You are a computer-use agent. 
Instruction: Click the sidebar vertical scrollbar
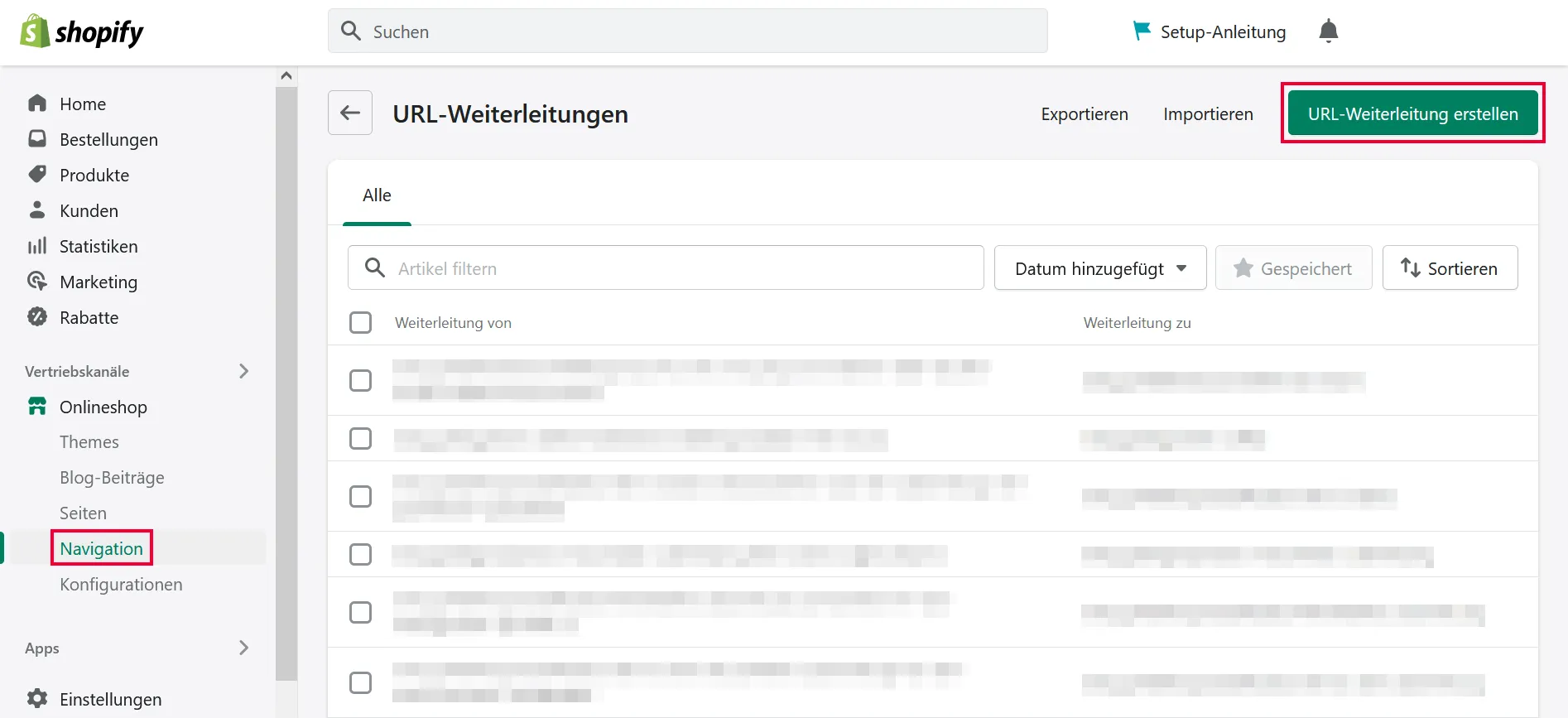pyautogui.click(x=286, y=383)
